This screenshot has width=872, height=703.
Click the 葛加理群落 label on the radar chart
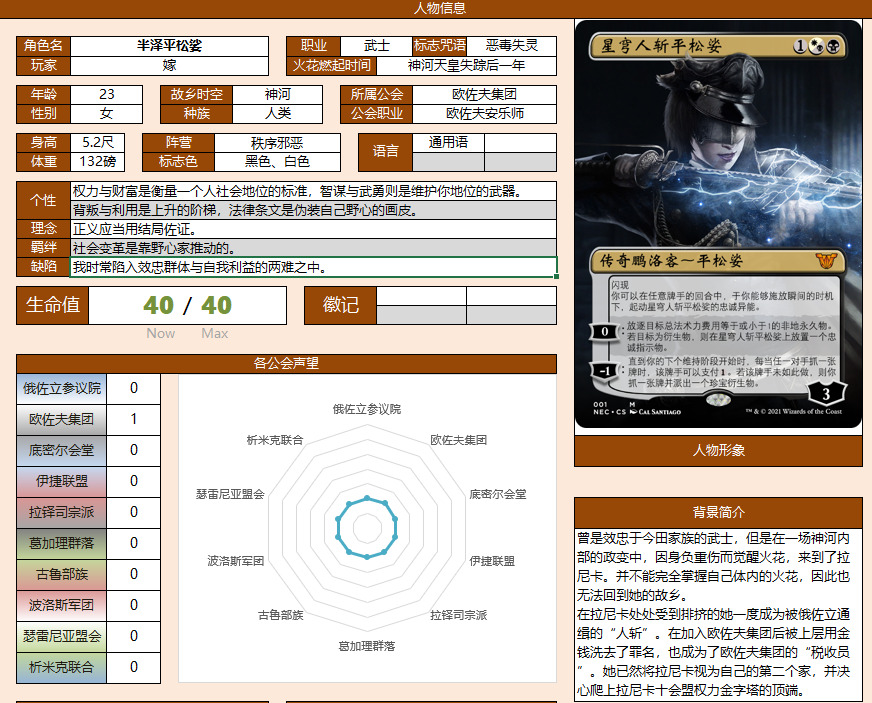coord(366,646)
